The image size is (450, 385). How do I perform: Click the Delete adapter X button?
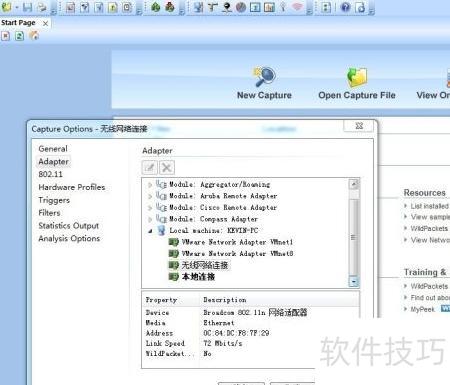pos(167,167)
